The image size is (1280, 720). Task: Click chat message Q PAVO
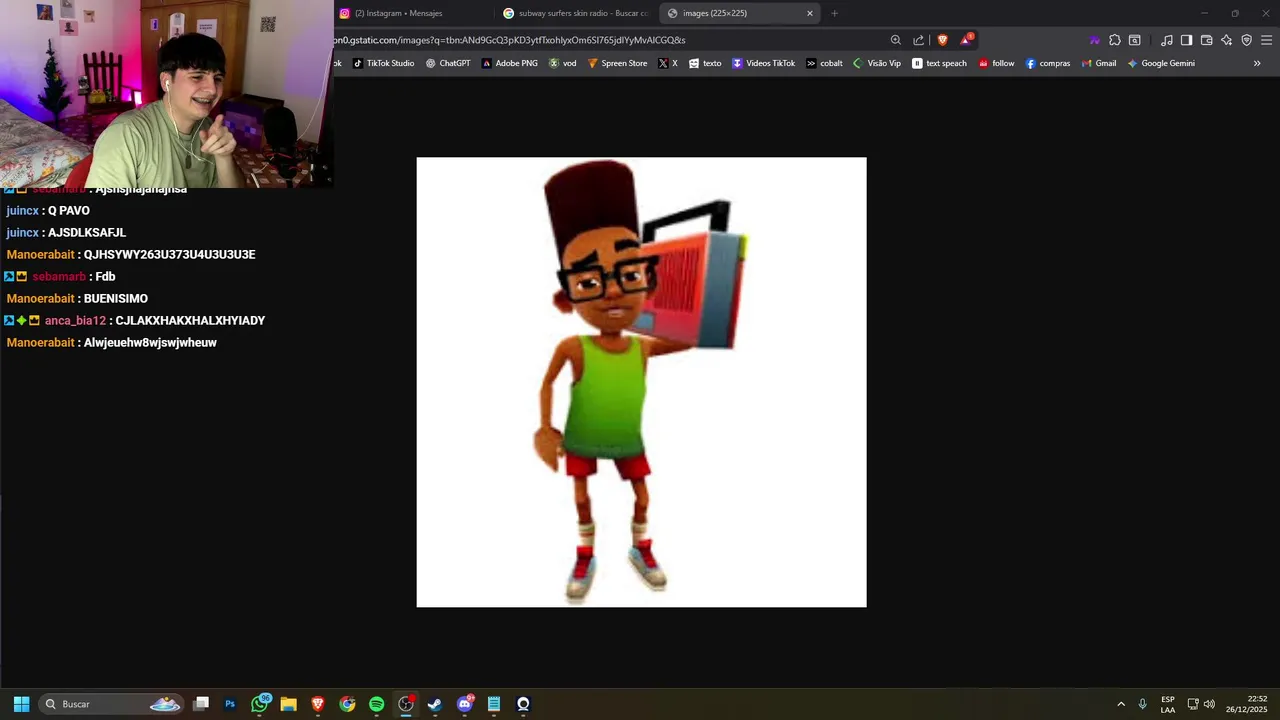69,210
